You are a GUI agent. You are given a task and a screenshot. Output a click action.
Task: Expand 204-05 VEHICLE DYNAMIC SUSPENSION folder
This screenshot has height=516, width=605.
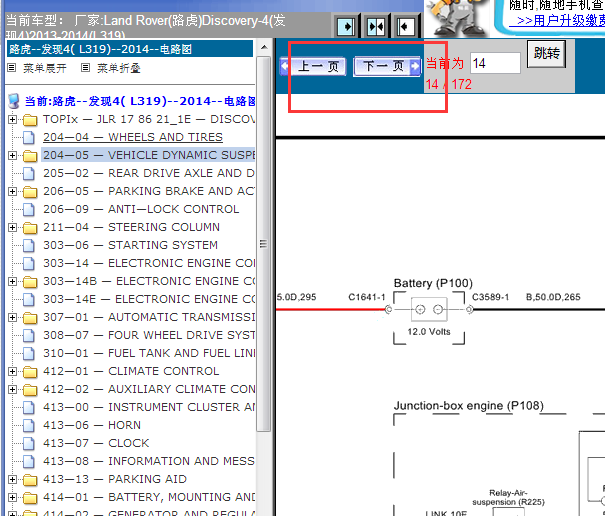pyautogui.click(x=12, y=155)
